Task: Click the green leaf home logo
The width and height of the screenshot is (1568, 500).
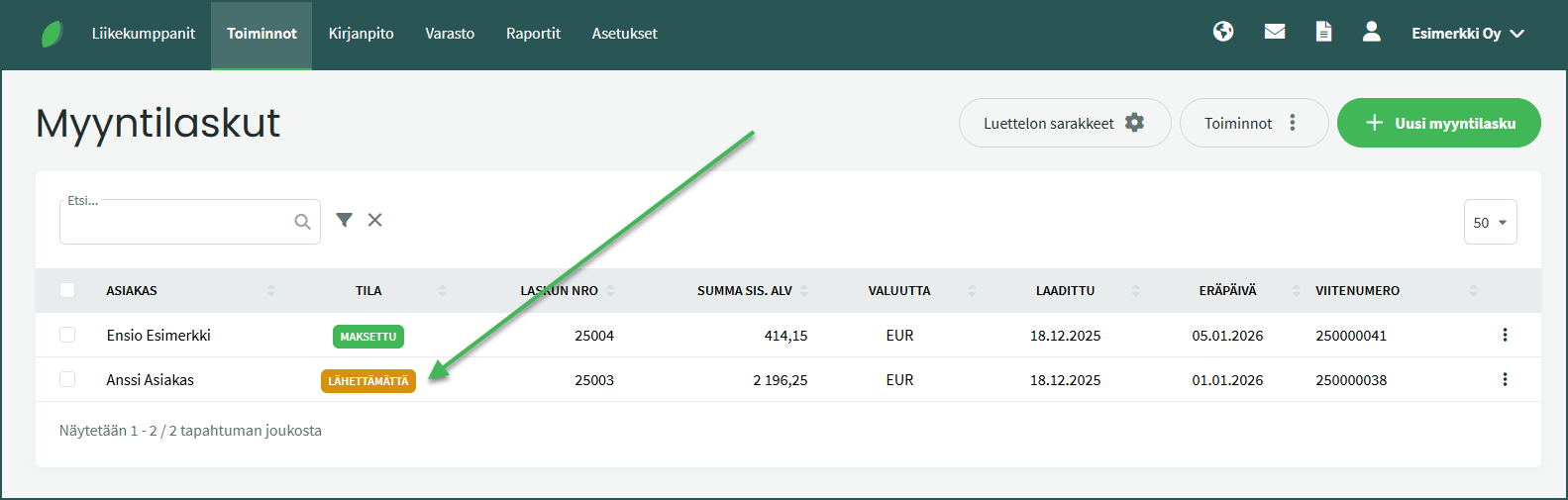Action: coord(52,34)
